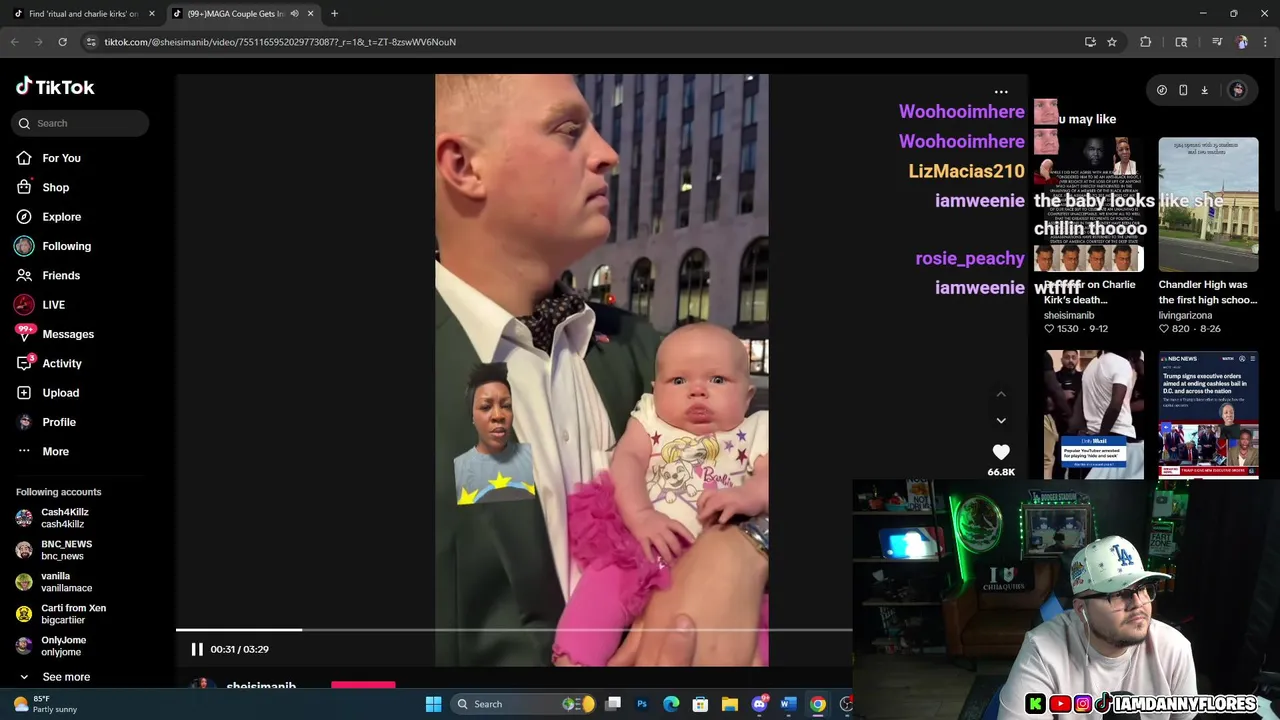
Task: Open a new Chrome tab
Action: (334, 14)
